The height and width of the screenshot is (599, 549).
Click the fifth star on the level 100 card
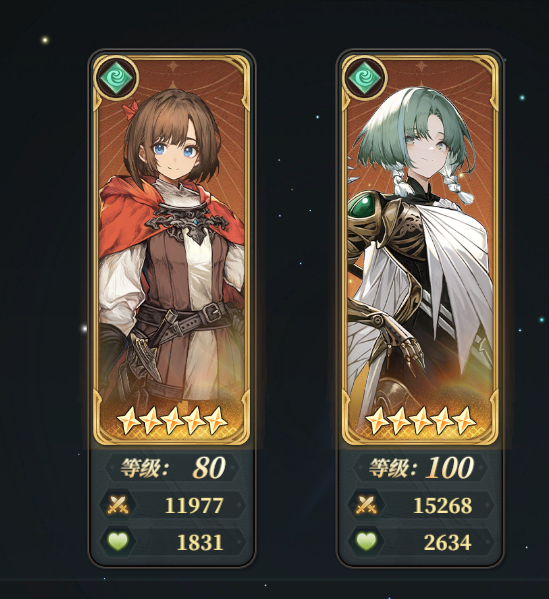point(465,420)
